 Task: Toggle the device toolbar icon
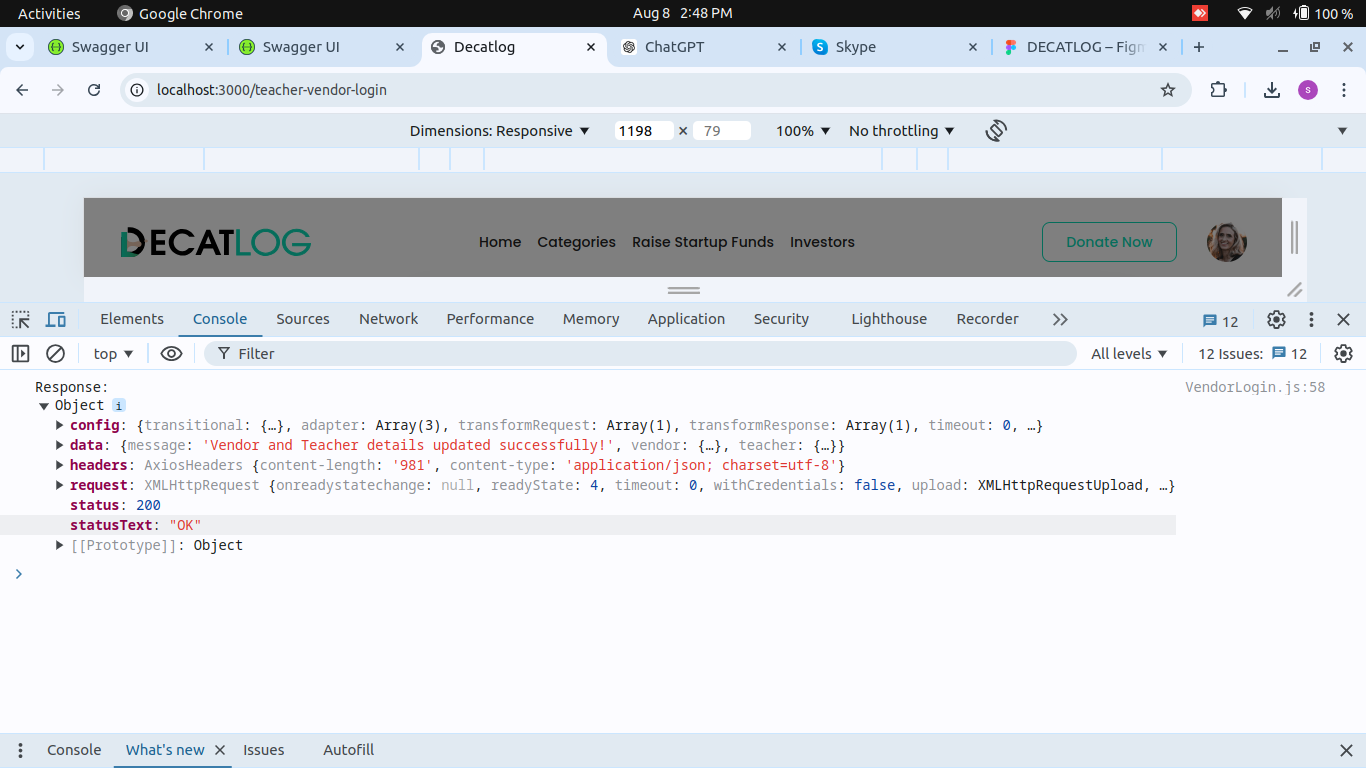(56, 320)
